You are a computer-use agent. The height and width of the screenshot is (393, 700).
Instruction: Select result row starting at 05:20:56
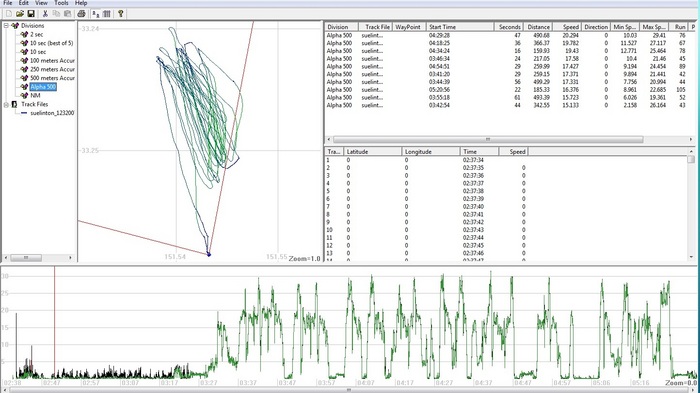click(x=510, y=90)
